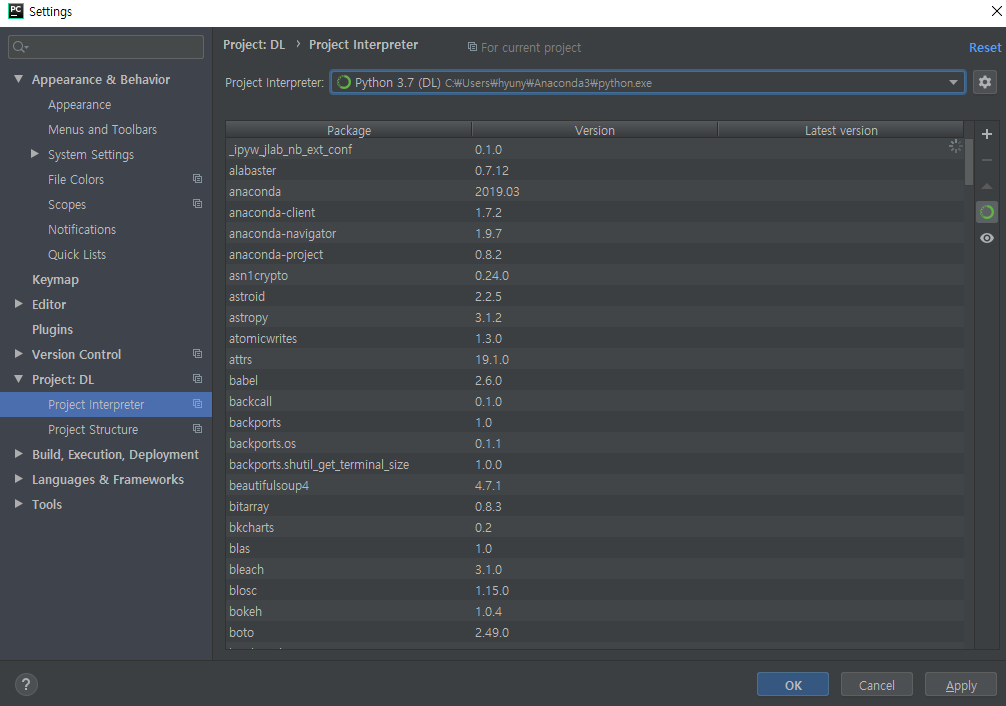Screen dimensions: 1006x706
Task: Expand Build, Execution, Deployment section
Action: point(19,454)
